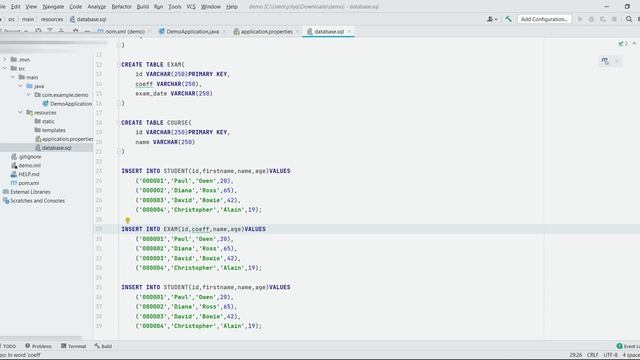Viewport: 640px width, 360px height.
Task: Click the UTF-8 encoding widget
Action: (610, 355)
